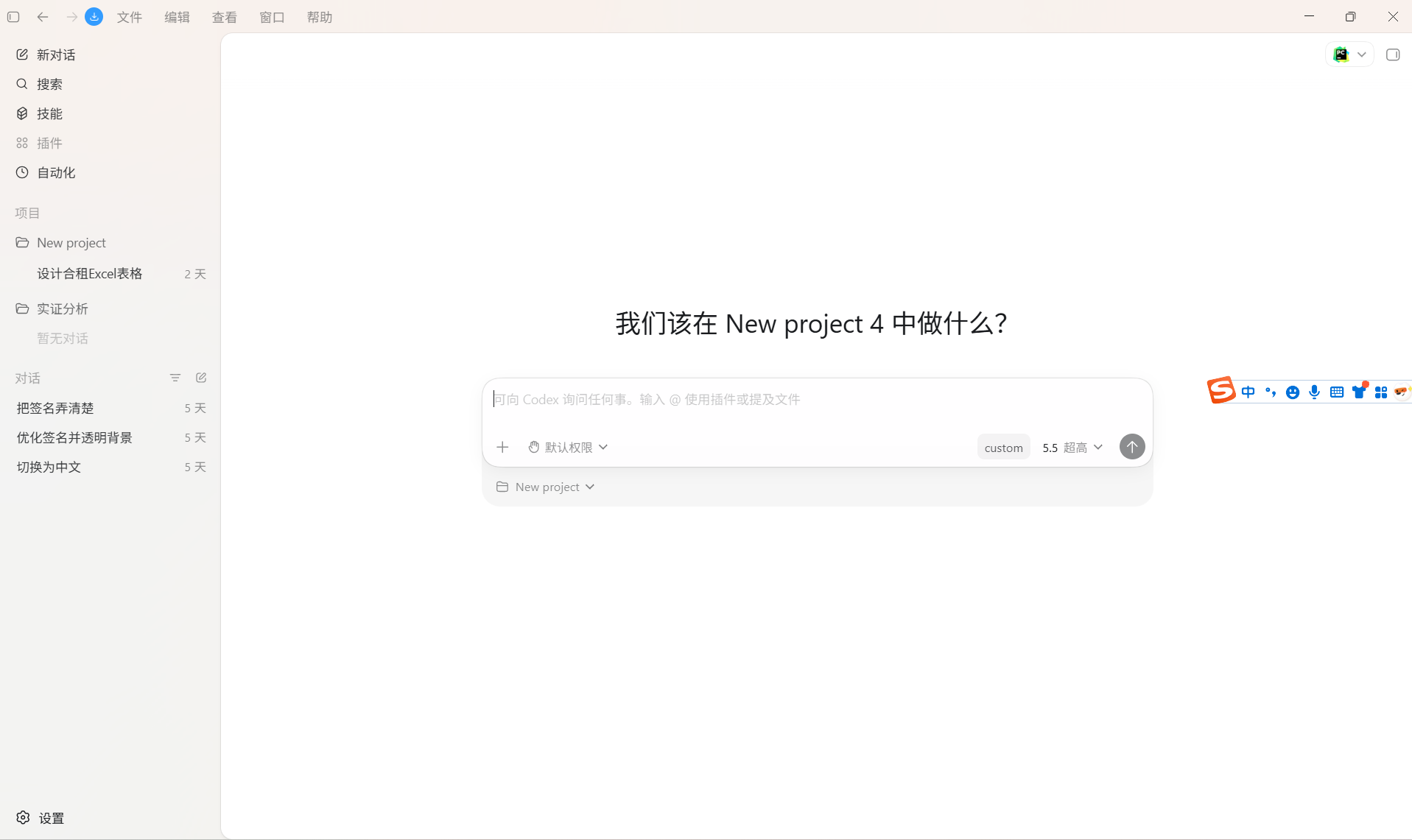Start a 新对话 from sidebar
Image resolution: width=1412 pixels, height=840 pixels.
(x=110, y=54)
